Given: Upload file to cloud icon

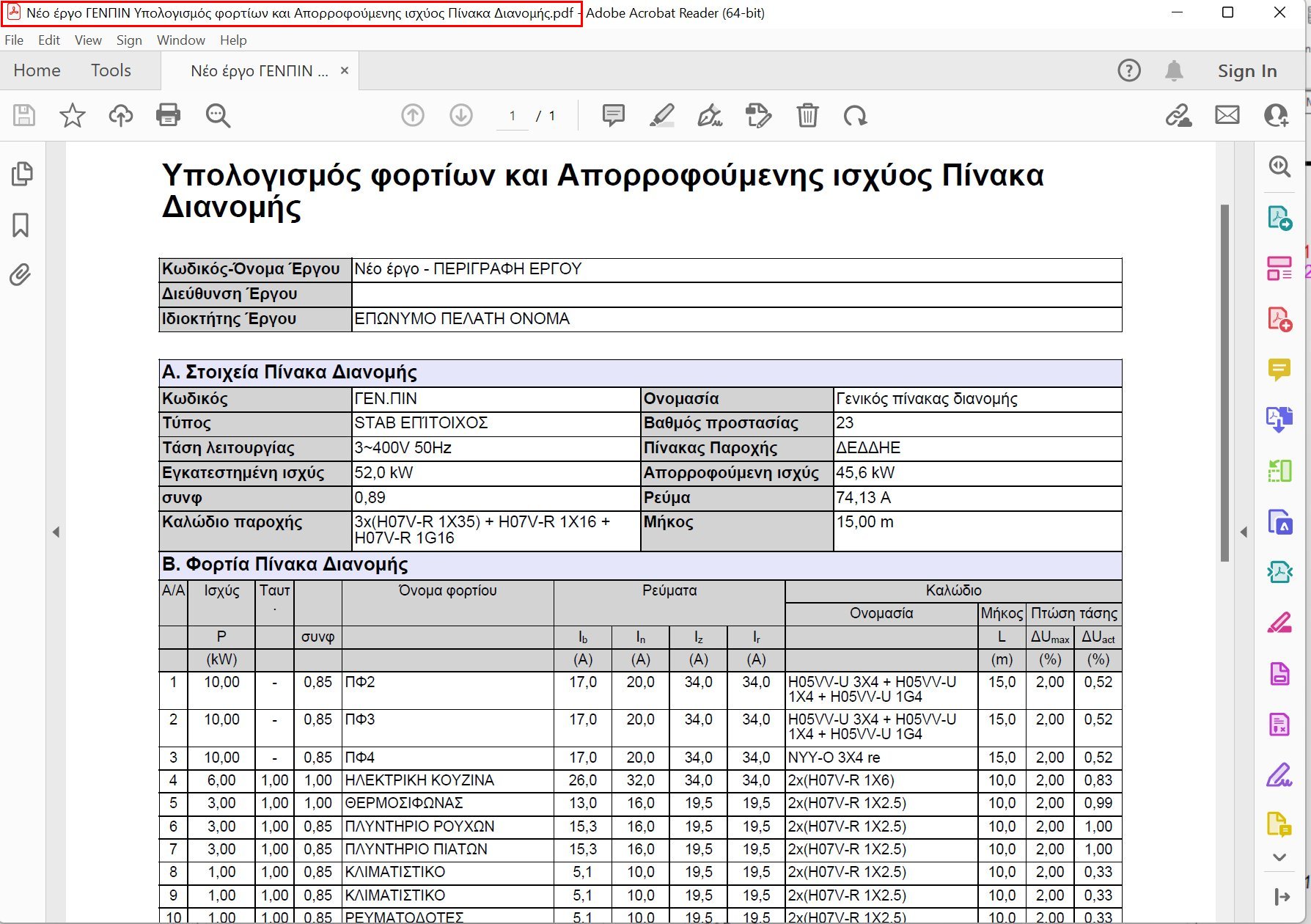Looking at the screenshot, I should tap(121, 115).
